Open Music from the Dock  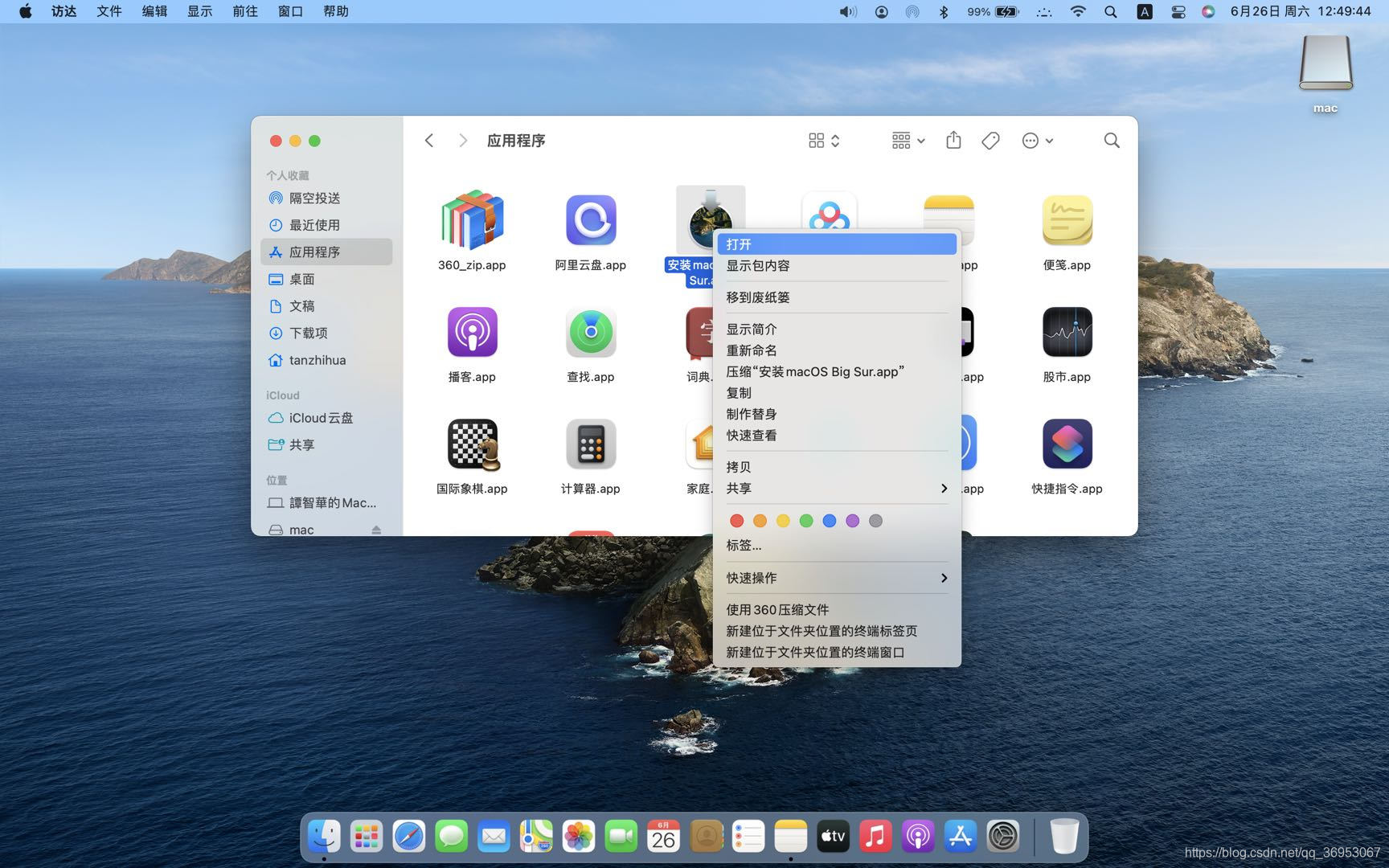coord(875,837)
